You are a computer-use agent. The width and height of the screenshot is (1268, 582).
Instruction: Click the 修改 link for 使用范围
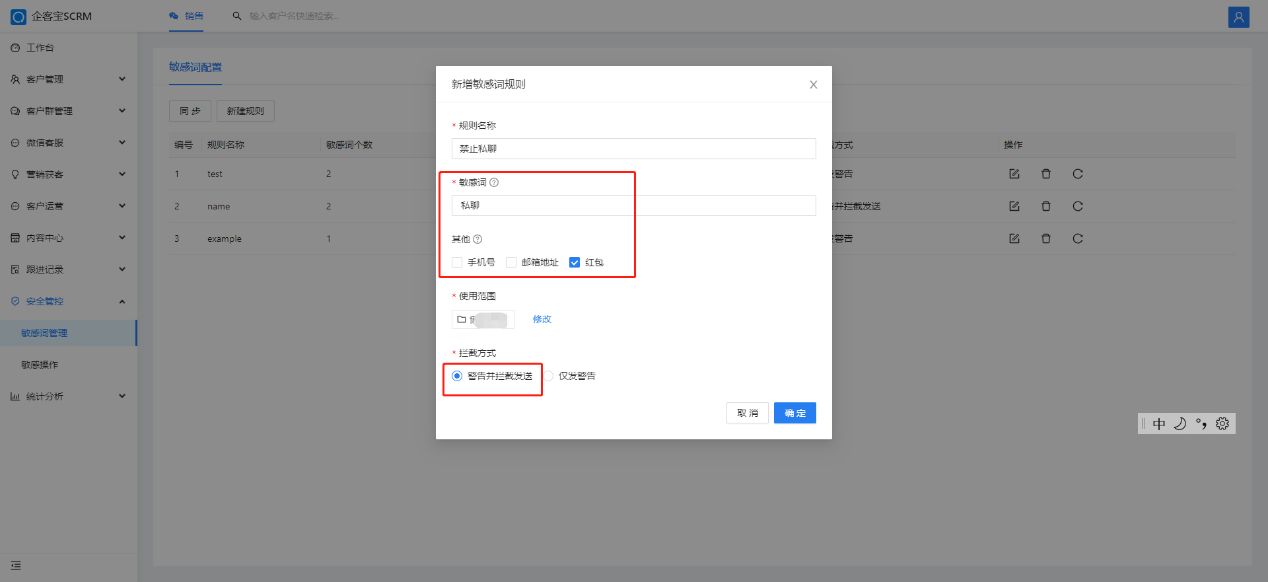click(x=542, y=319)
